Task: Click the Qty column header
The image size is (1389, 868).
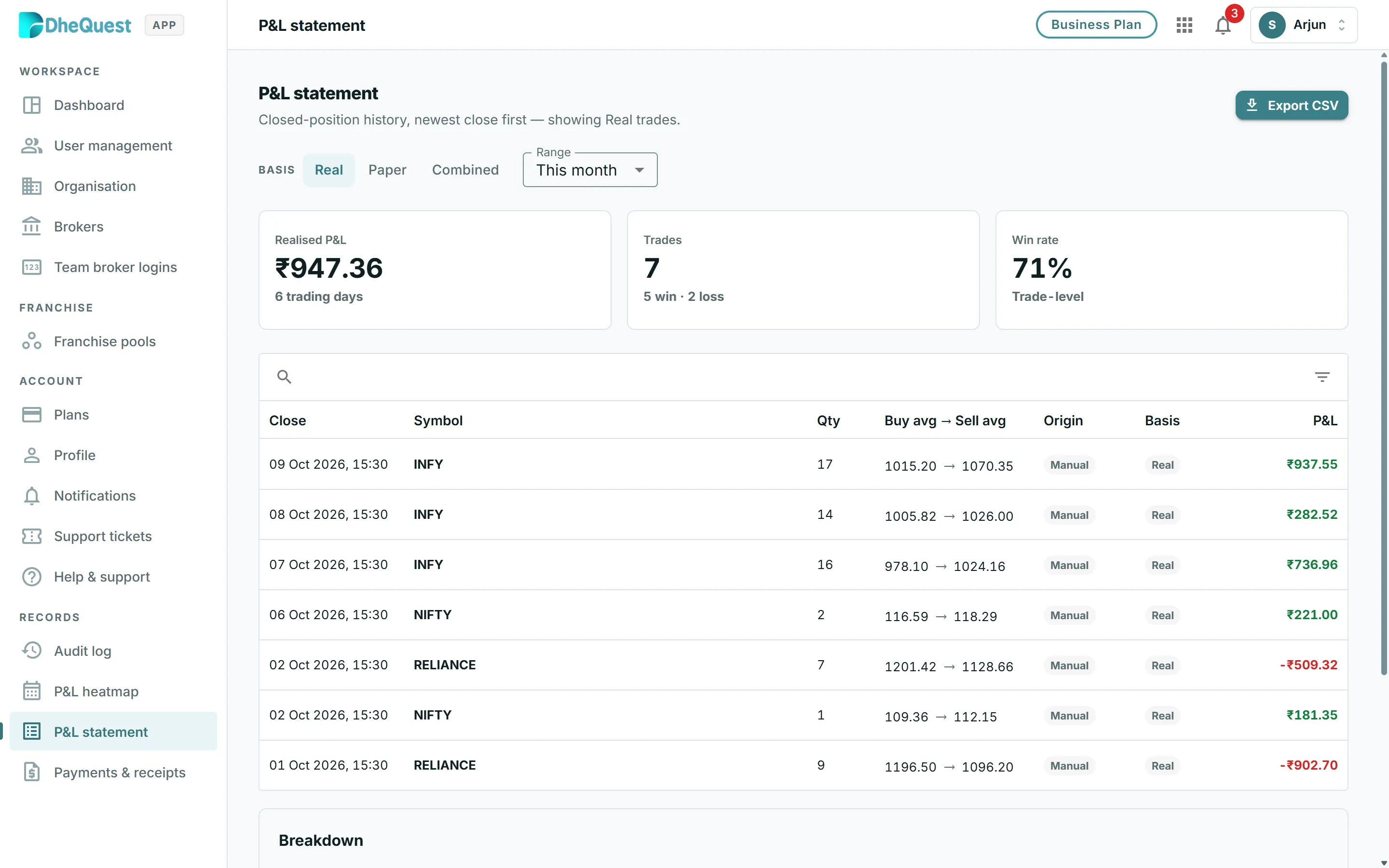Action: 828,420
